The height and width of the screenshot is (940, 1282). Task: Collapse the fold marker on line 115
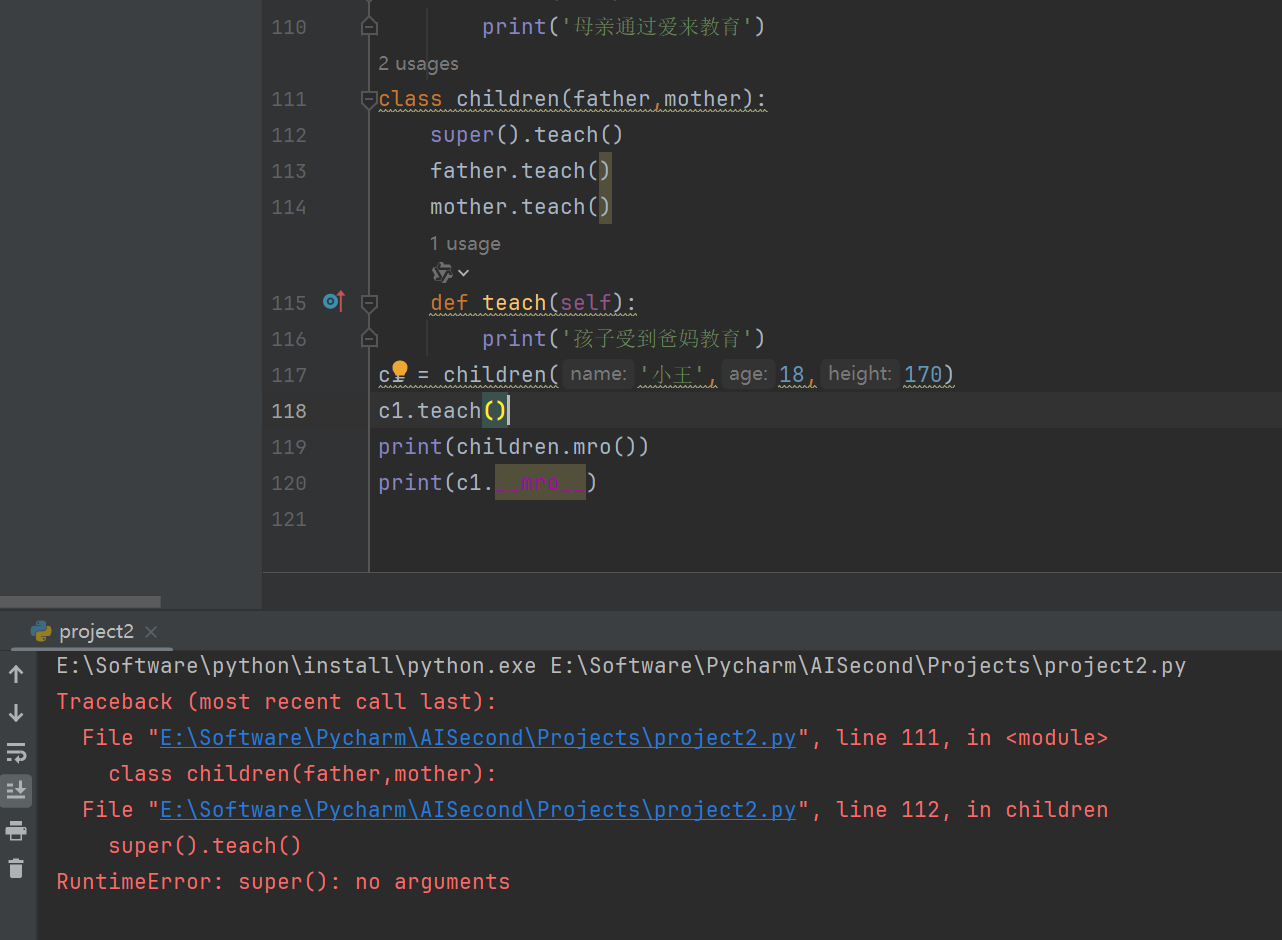point(369,302)
